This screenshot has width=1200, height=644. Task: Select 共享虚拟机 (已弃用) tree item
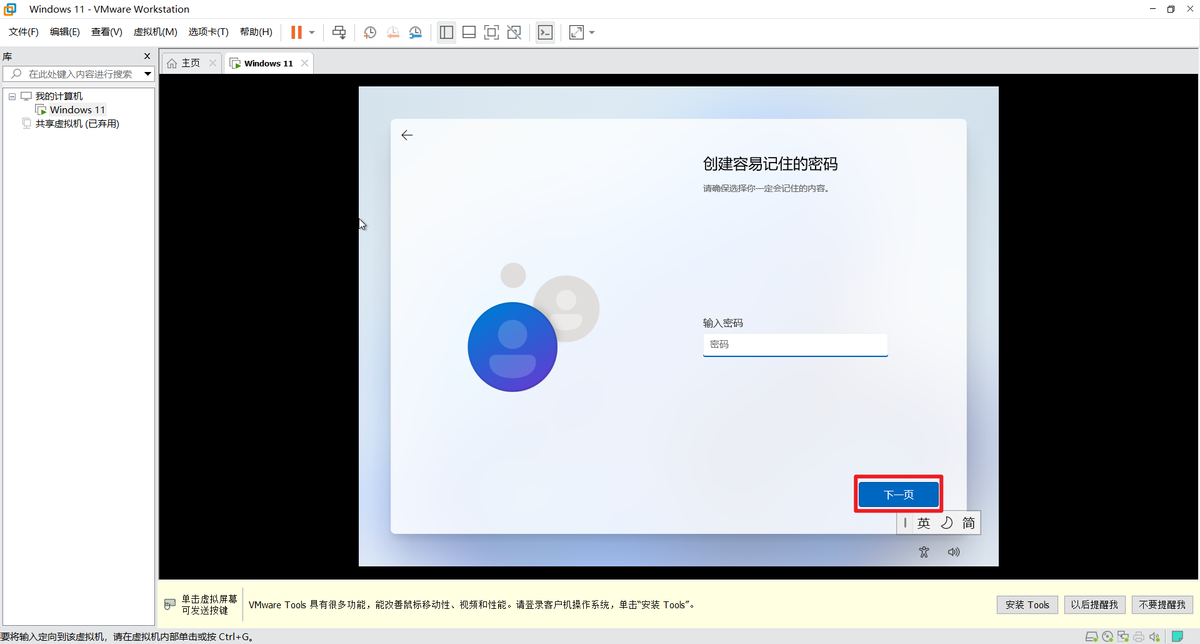(x=77, y=124)
